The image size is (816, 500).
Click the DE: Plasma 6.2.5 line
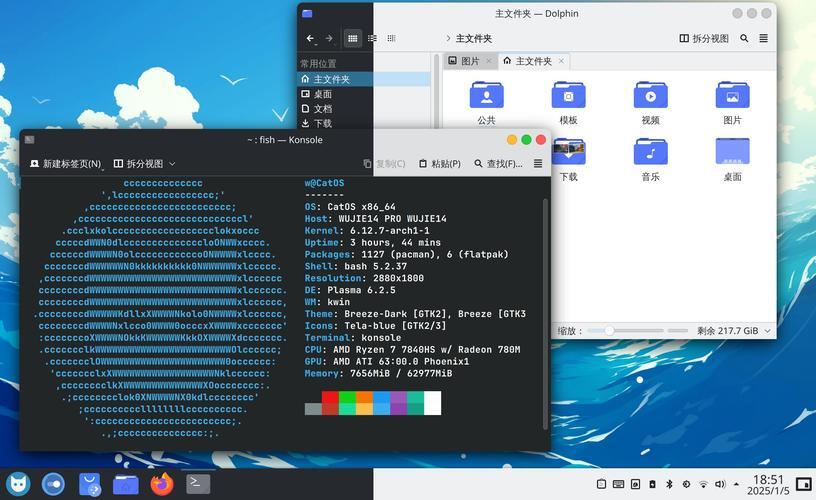[350, 290]
